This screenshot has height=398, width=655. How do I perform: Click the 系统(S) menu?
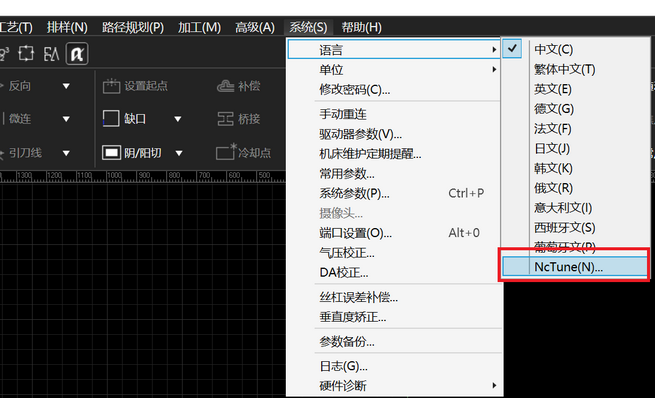click(308, 28)
